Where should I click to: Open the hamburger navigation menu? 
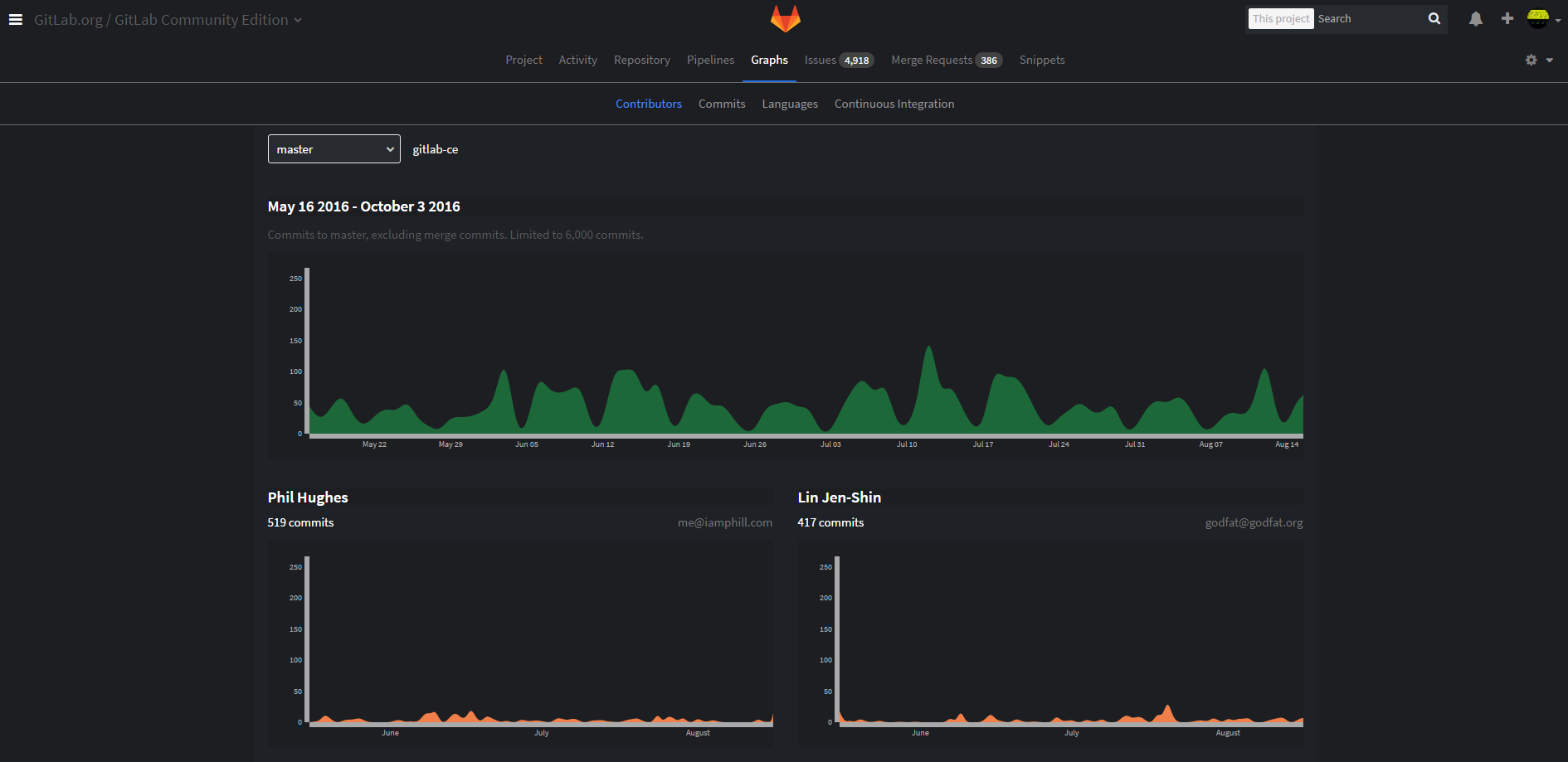pyautogui.click(x=16, y=19)
